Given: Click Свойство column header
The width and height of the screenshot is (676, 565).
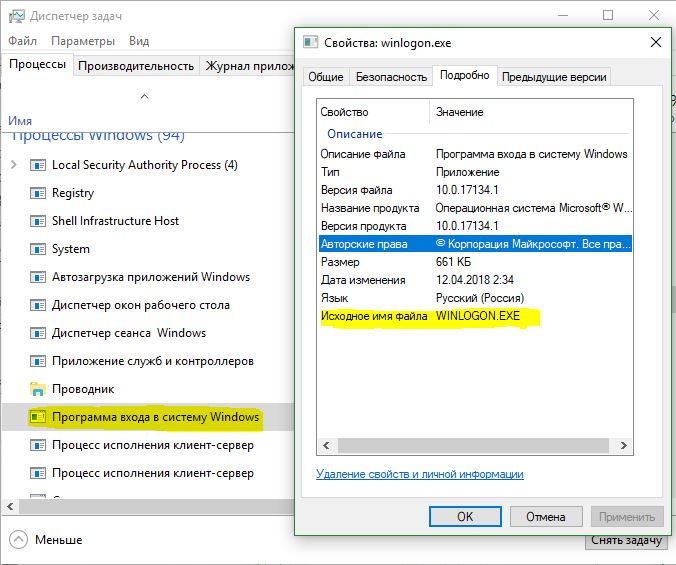Looking at the screenshot, I should click(373, 112).
